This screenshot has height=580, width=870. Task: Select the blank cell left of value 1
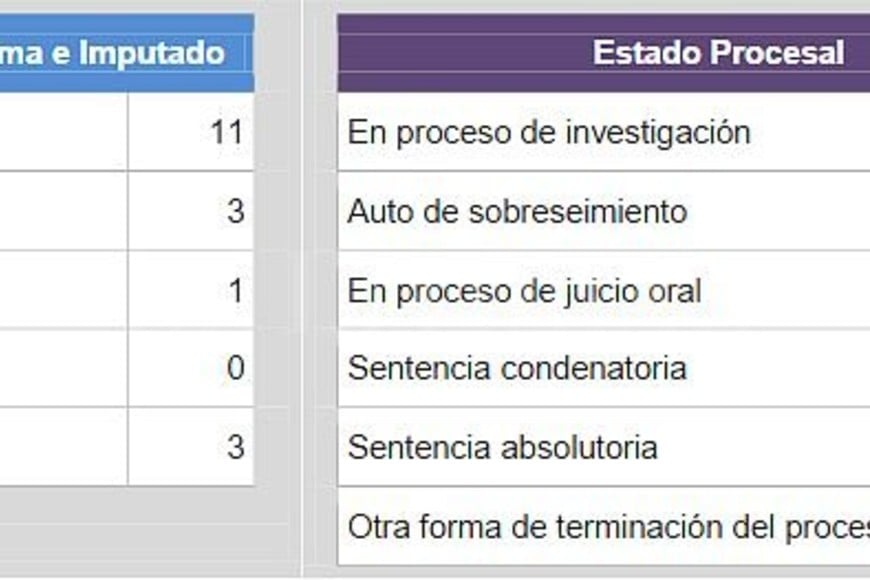click(62, 291)
